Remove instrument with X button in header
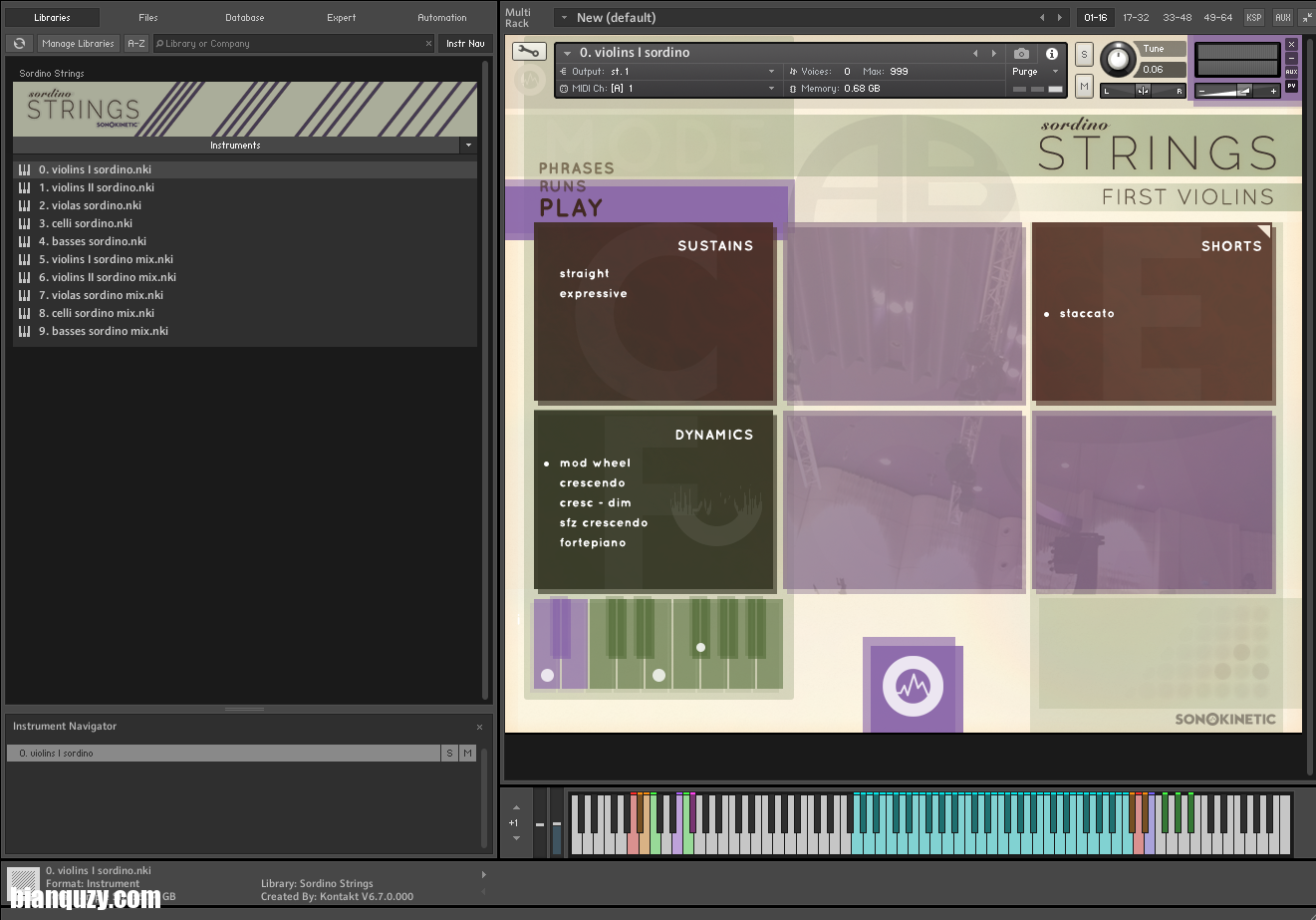 point(1291,45)
